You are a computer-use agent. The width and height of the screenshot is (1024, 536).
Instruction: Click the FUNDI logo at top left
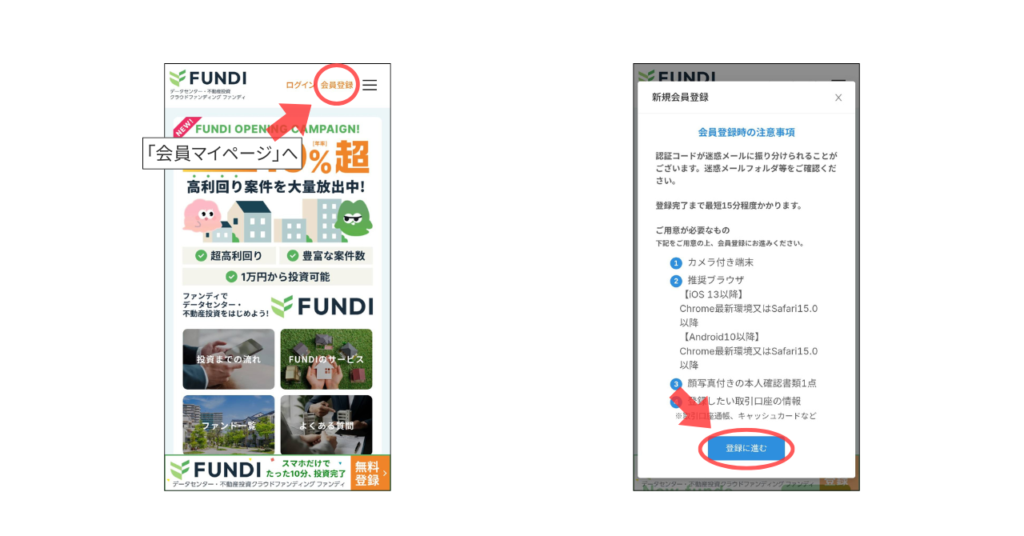click(x=208, y=84)
